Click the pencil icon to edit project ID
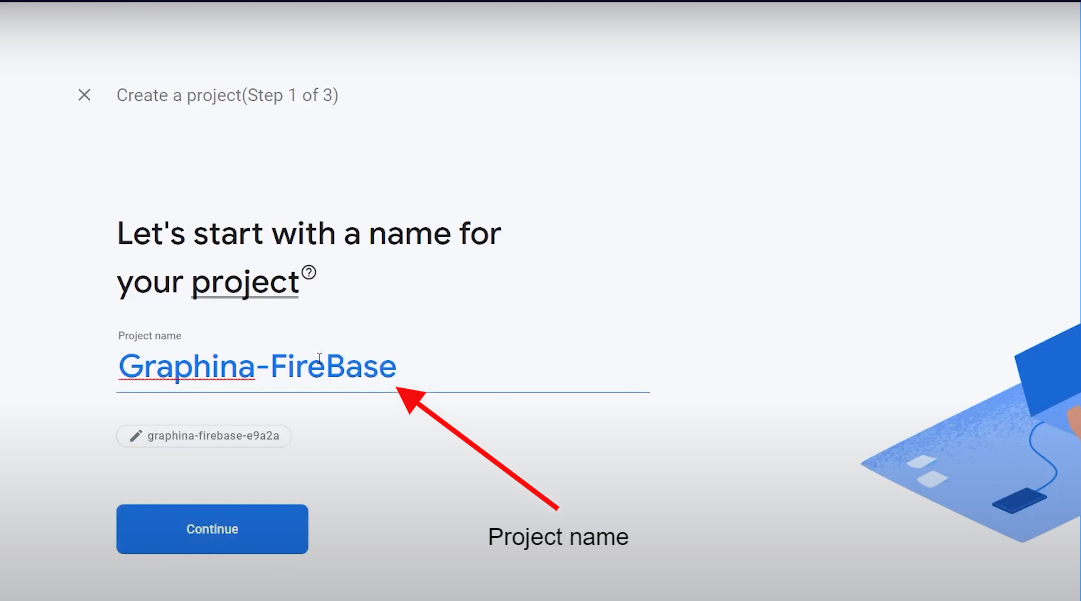The width and height of the screenshot is (1081, 601). [136, 436]
